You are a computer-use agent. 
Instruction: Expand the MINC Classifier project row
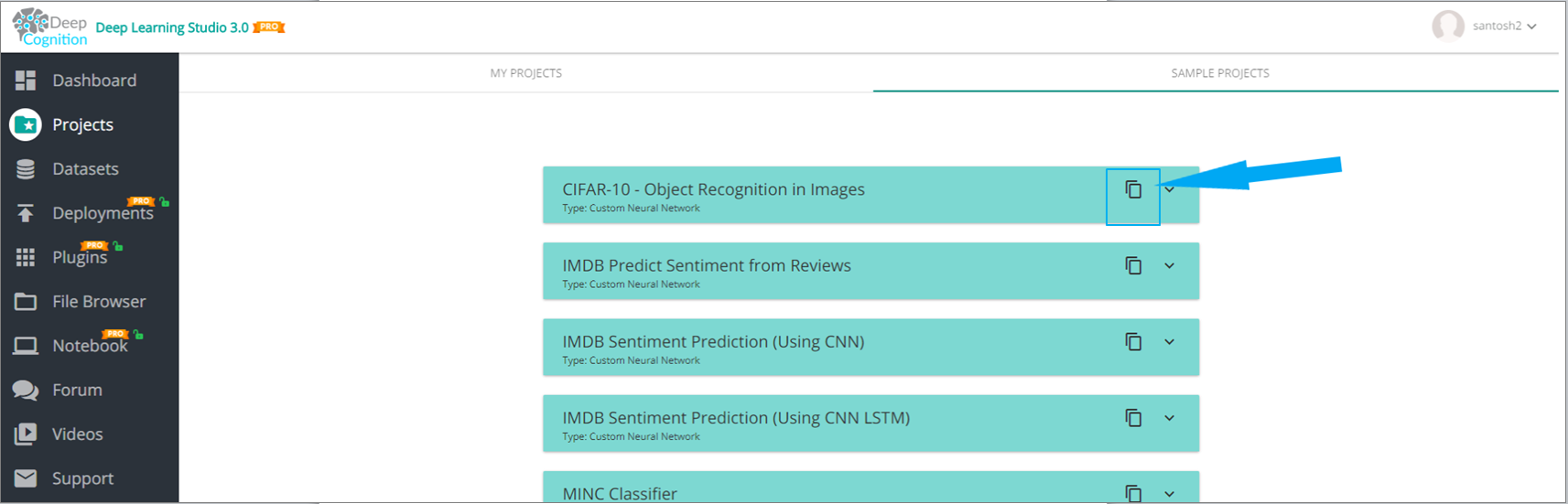pos(1170,493)
